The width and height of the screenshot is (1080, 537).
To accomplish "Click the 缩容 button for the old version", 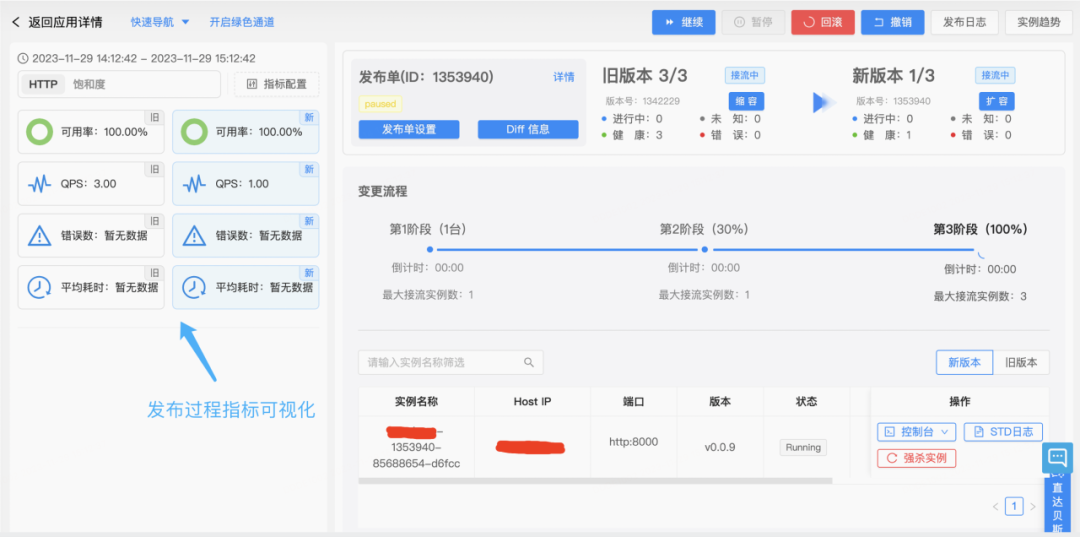I will tap(747, 101).
